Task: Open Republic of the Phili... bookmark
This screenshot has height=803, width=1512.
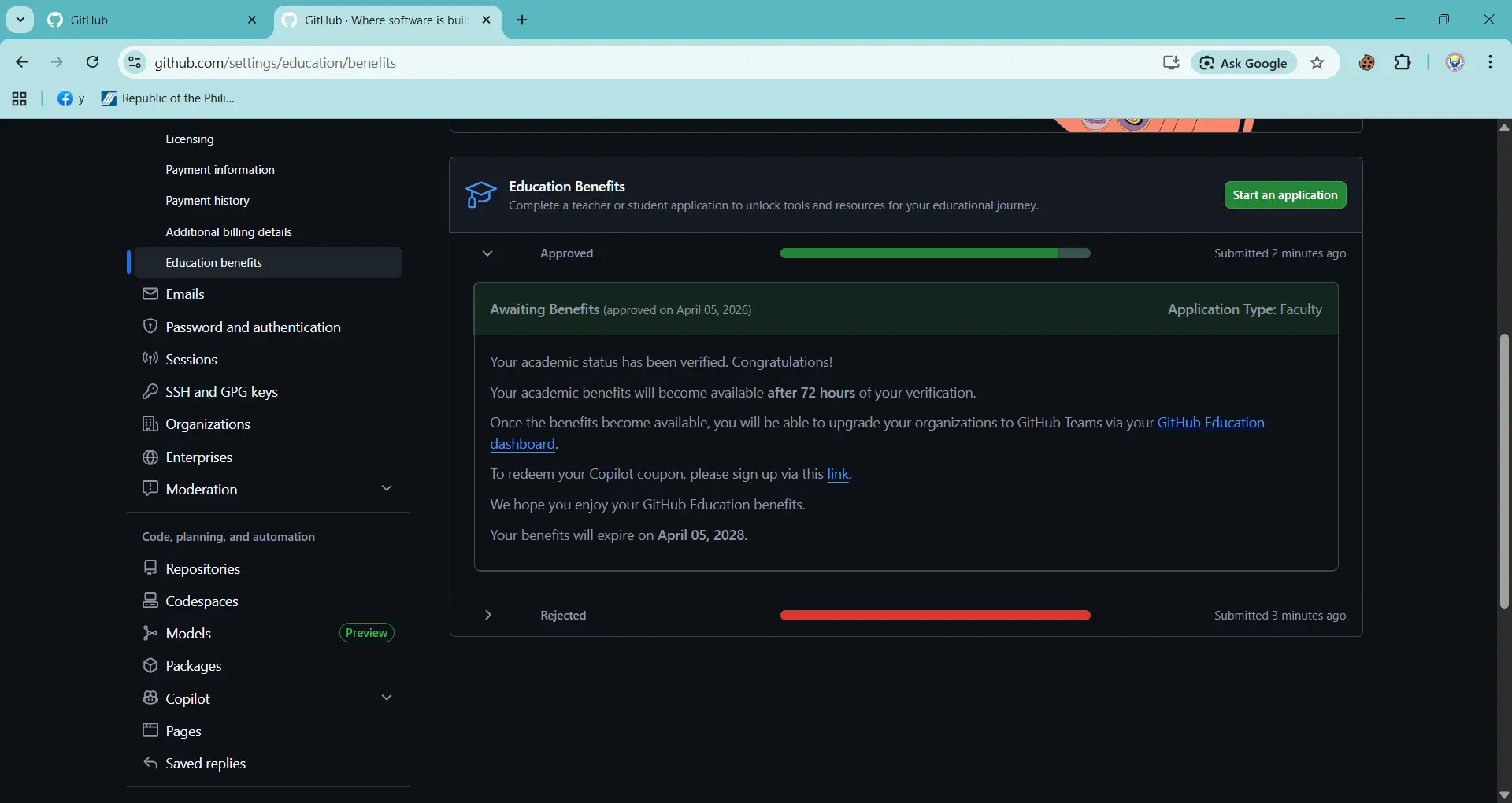Action: pos(168,98)
